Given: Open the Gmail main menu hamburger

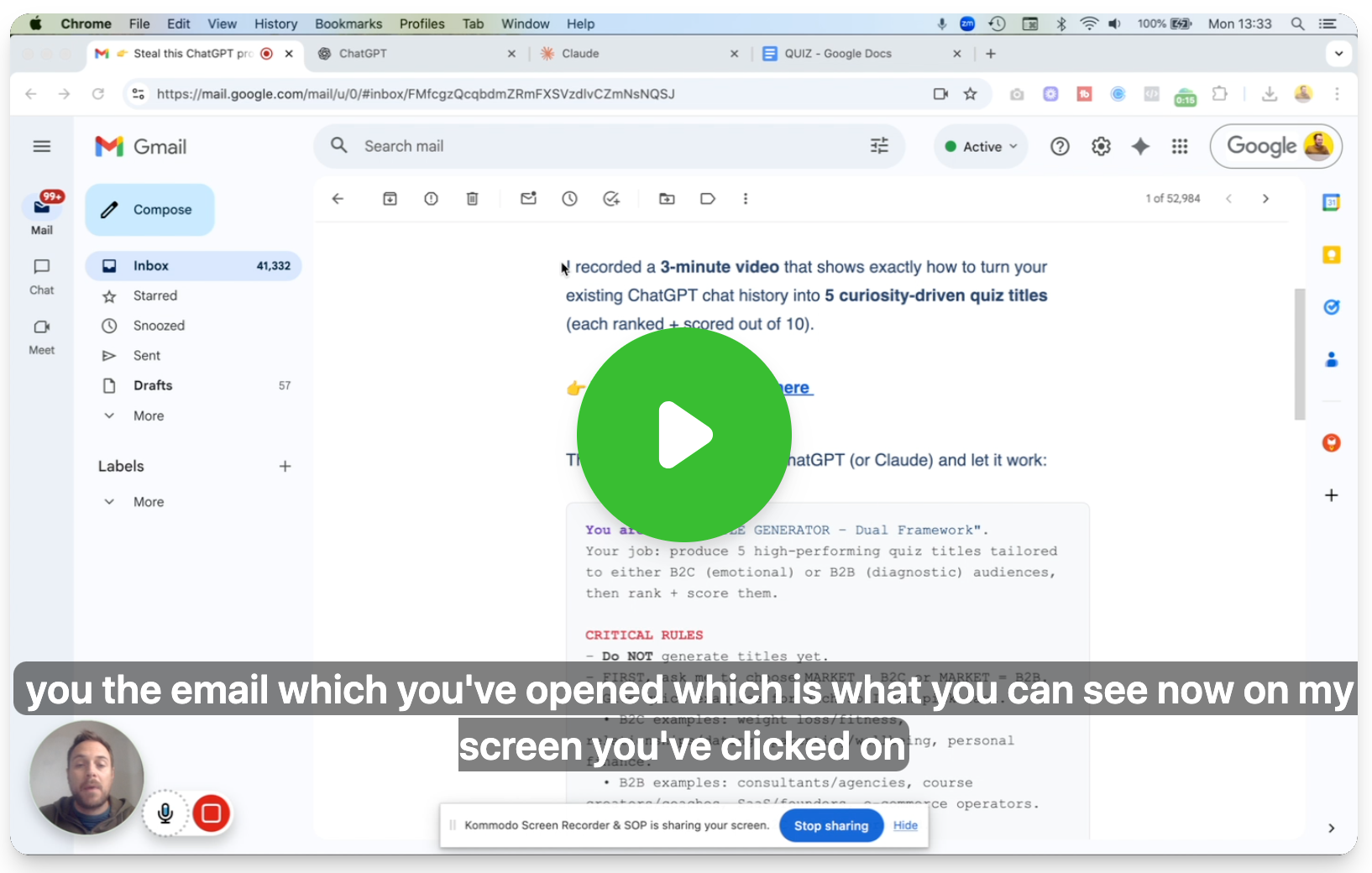Looking at the screenshot, I should click(42, 147).
